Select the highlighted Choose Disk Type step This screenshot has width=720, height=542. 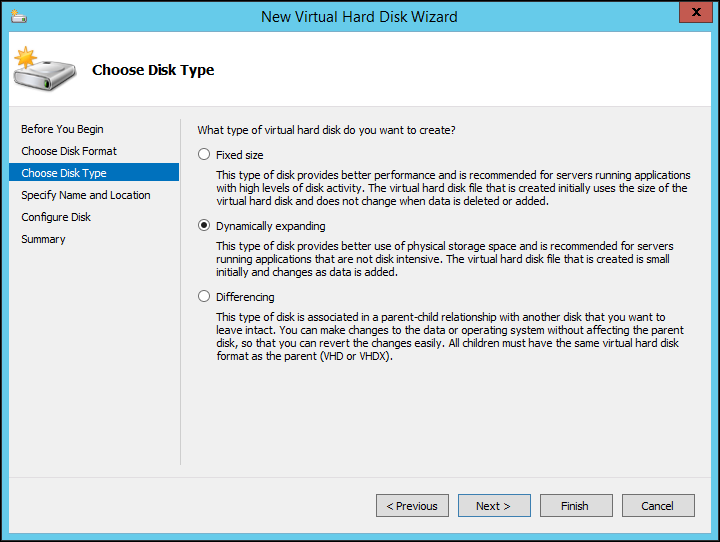click(64, 173)
